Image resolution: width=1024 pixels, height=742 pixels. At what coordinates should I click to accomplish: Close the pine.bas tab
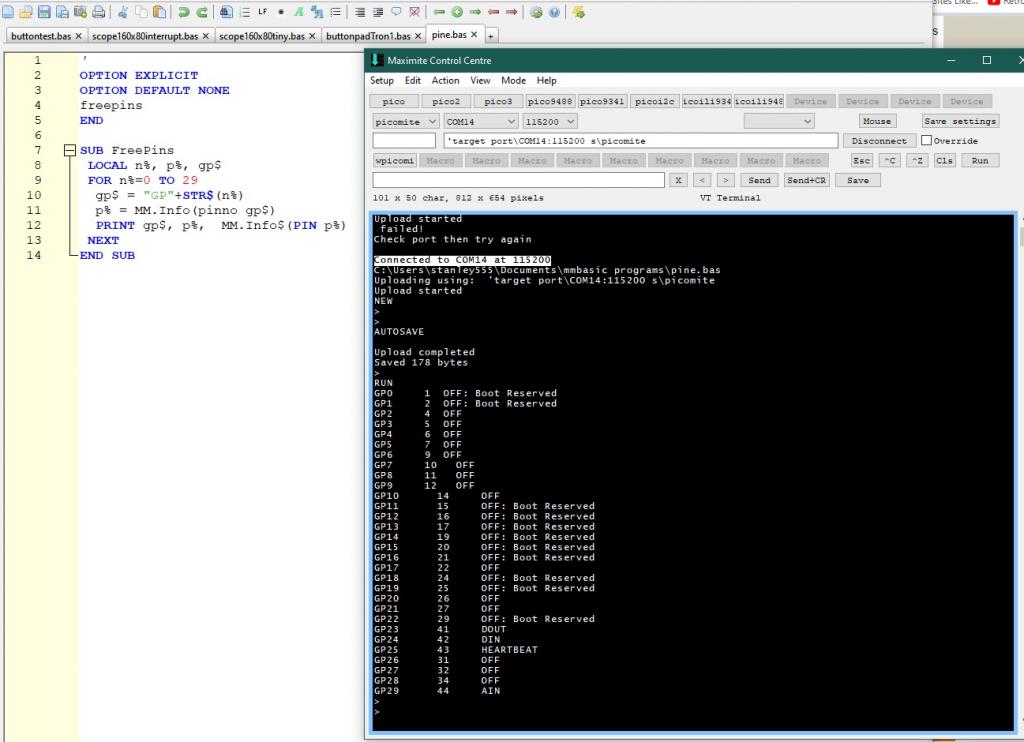coord(474,35)
